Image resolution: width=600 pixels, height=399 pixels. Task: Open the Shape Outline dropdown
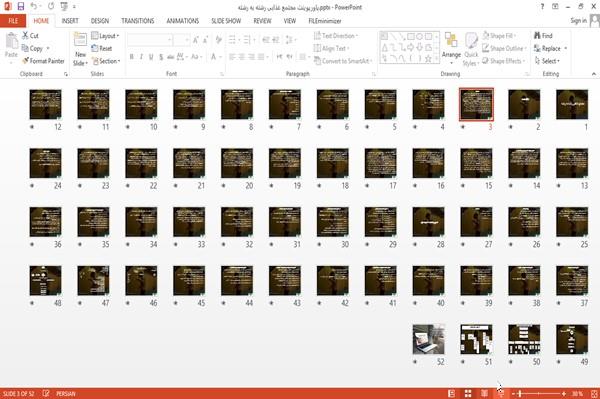pyautogui.click(x=504, y=48)
